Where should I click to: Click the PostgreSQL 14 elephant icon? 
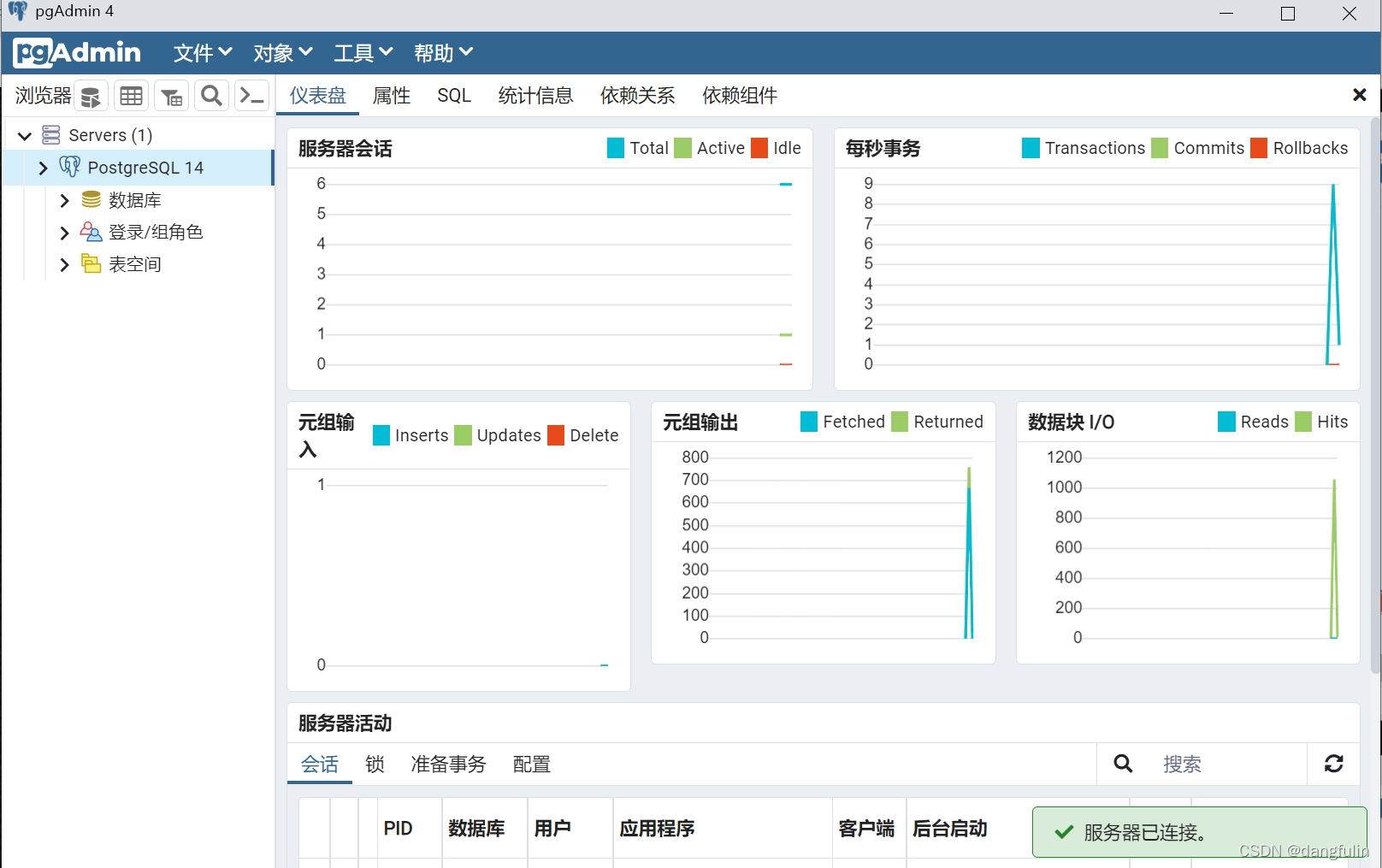(70, 167)
